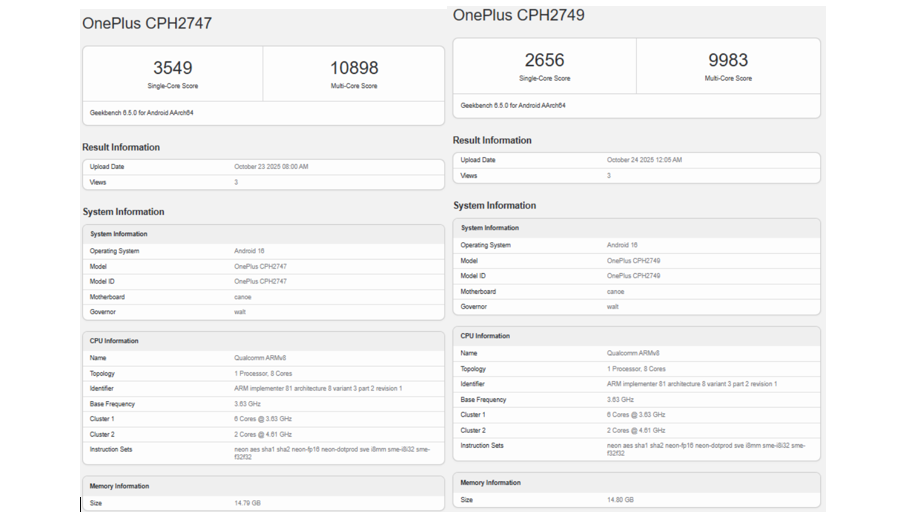Click the Result Information heading for CPH2747

point(121,147)
